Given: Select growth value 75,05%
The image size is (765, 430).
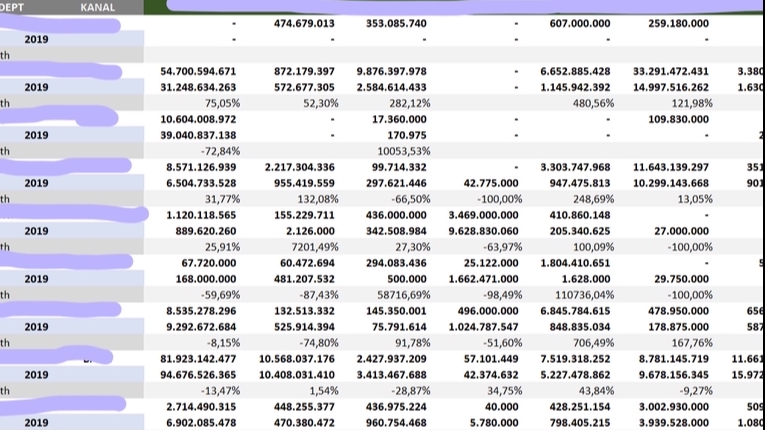Looking at the screenshot, I should point(223,103).
